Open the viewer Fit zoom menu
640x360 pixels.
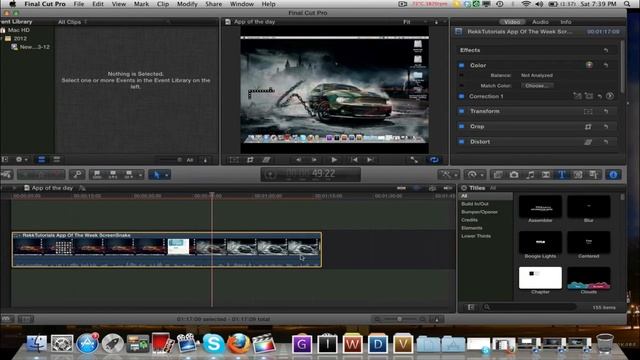pos(407,22)
